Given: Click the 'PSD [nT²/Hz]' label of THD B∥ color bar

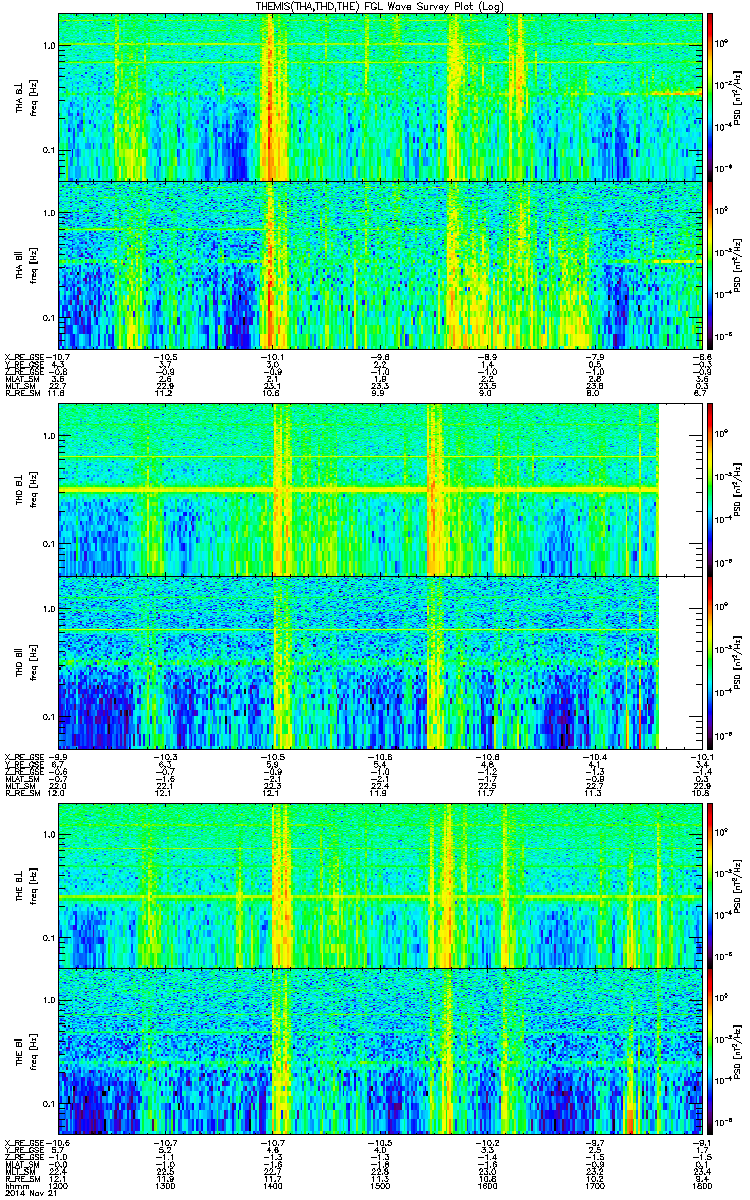Looking at the screenshot, I should point(738,662).
